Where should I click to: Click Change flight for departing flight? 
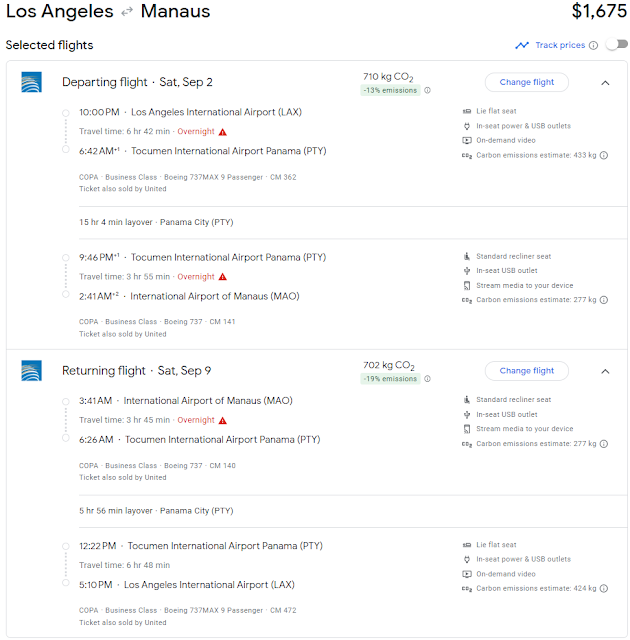526,82
